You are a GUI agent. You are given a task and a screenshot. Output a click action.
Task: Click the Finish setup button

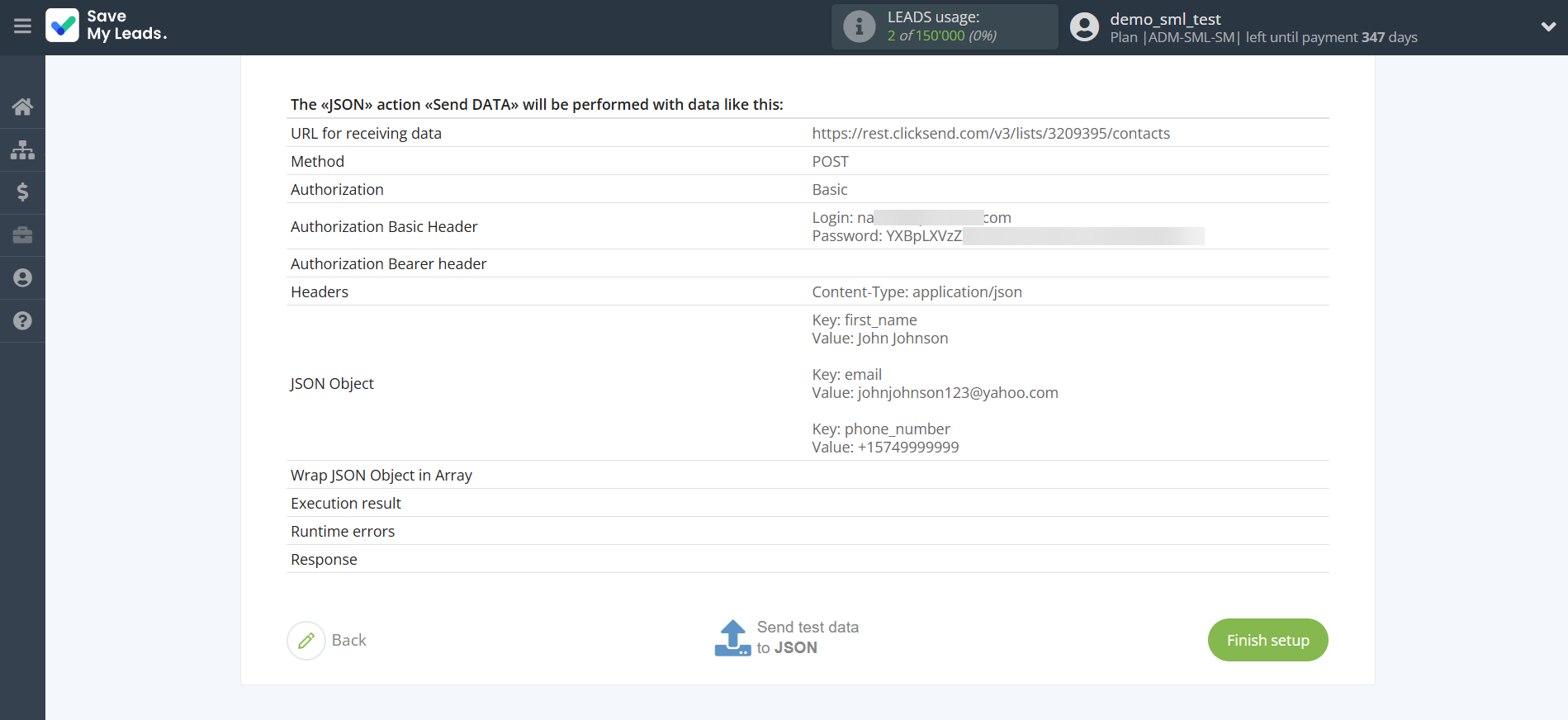point(1267,640)
